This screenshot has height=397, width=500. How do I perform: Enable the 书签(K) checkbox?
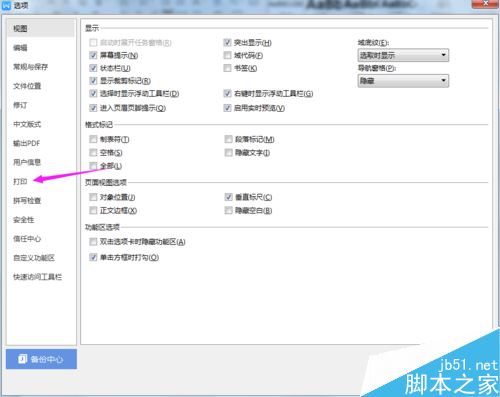(227, 68)
